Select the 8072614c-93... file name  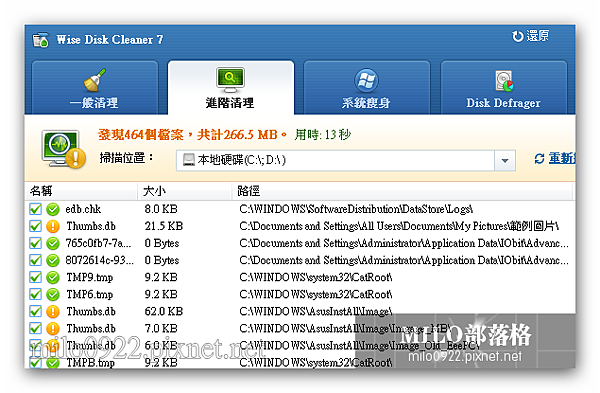[99, 260]
